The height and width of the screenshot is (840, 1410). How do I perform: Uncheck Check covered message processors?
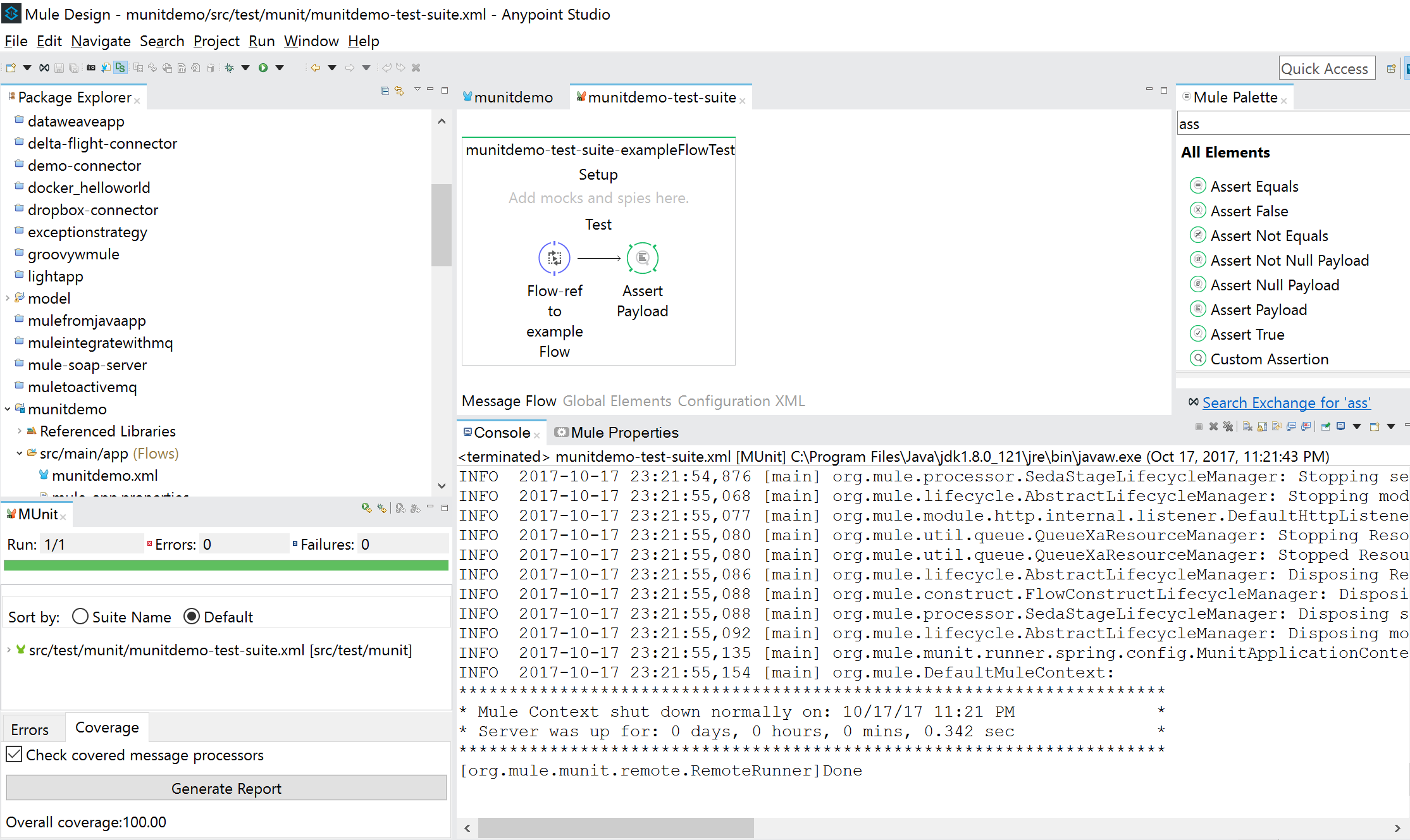tap(15, 754)
